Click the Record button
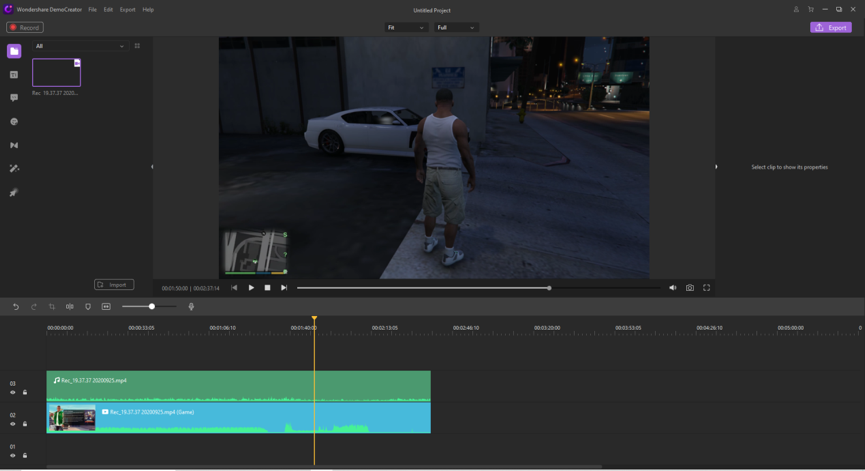 pyautogui.click(x=25, y=28)
